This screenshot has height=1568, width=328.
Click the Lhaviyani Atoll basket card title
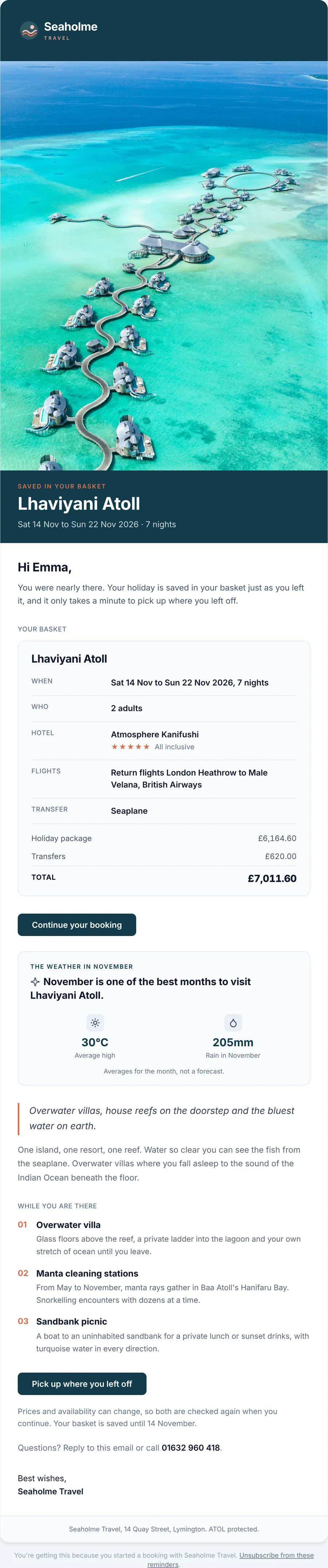click(x=69, y=659)
